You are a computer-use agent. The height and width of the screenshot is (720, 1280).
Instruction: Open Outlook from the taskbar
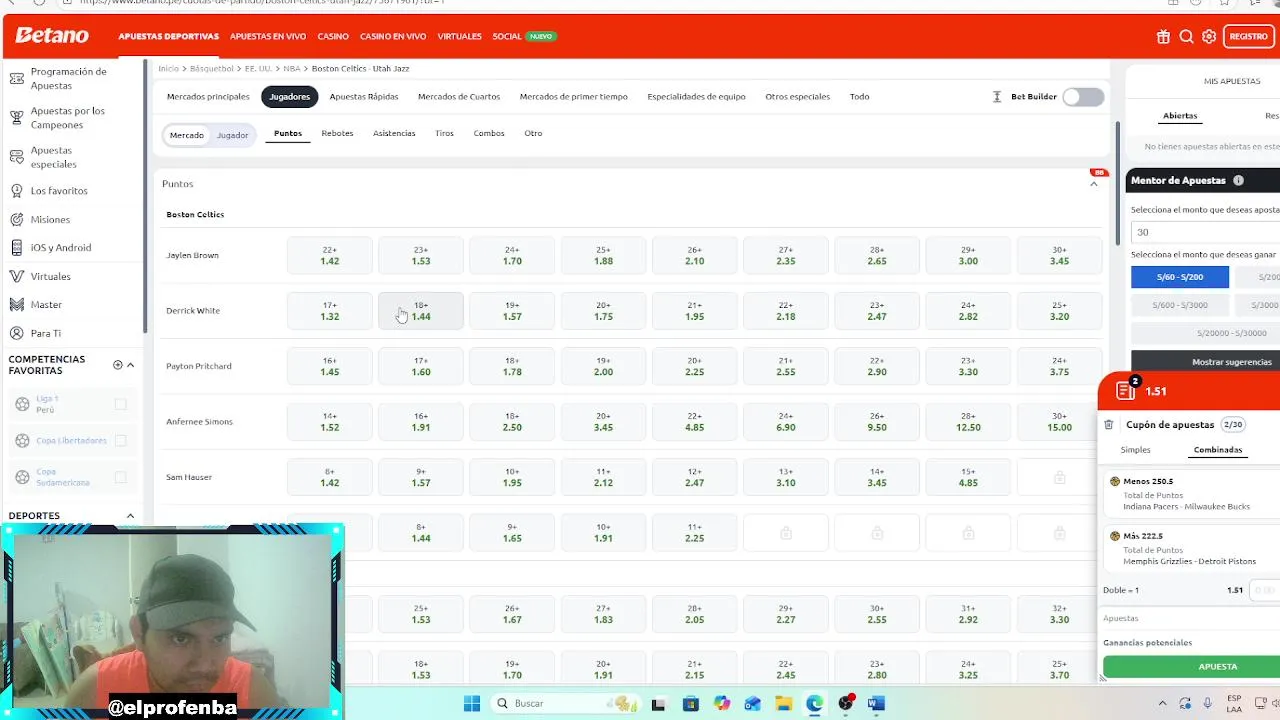pos(753,703)
